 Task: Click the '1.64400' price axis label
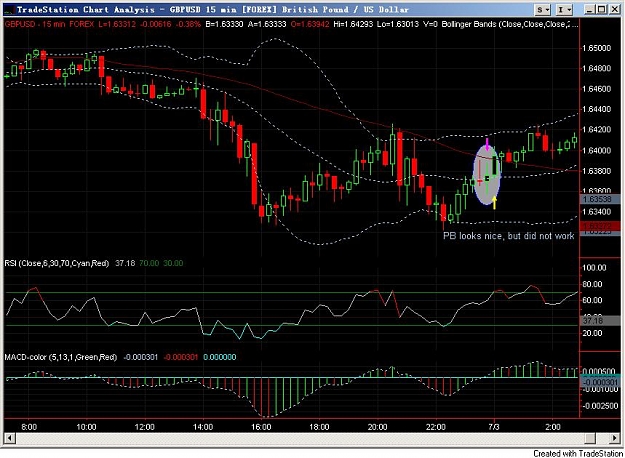(596, 109)
